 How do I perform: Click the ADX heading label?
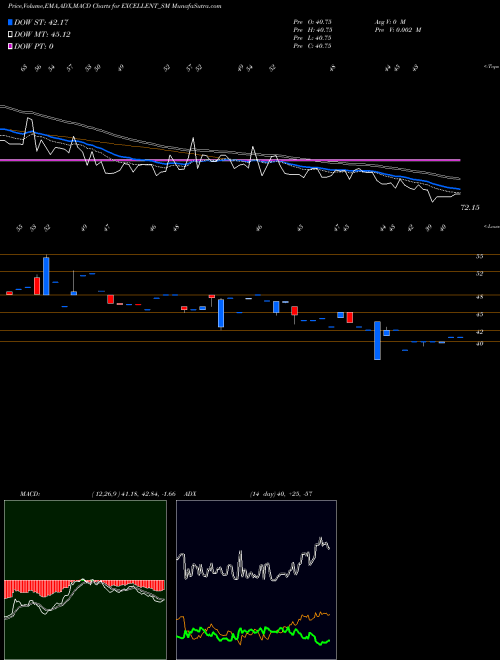point(191,494)
